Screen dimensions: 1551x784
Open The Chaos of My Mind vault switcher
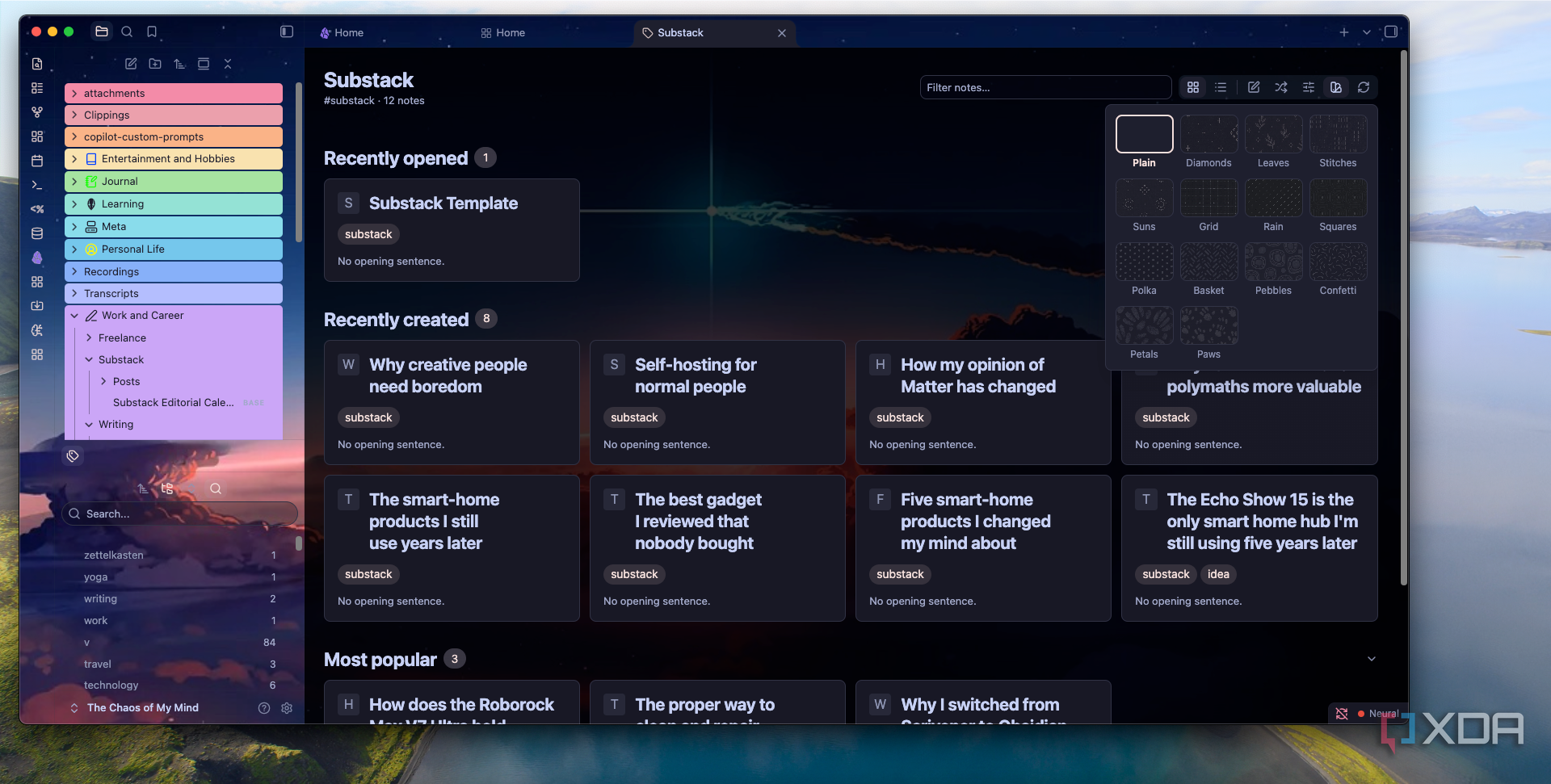(135, 708)
